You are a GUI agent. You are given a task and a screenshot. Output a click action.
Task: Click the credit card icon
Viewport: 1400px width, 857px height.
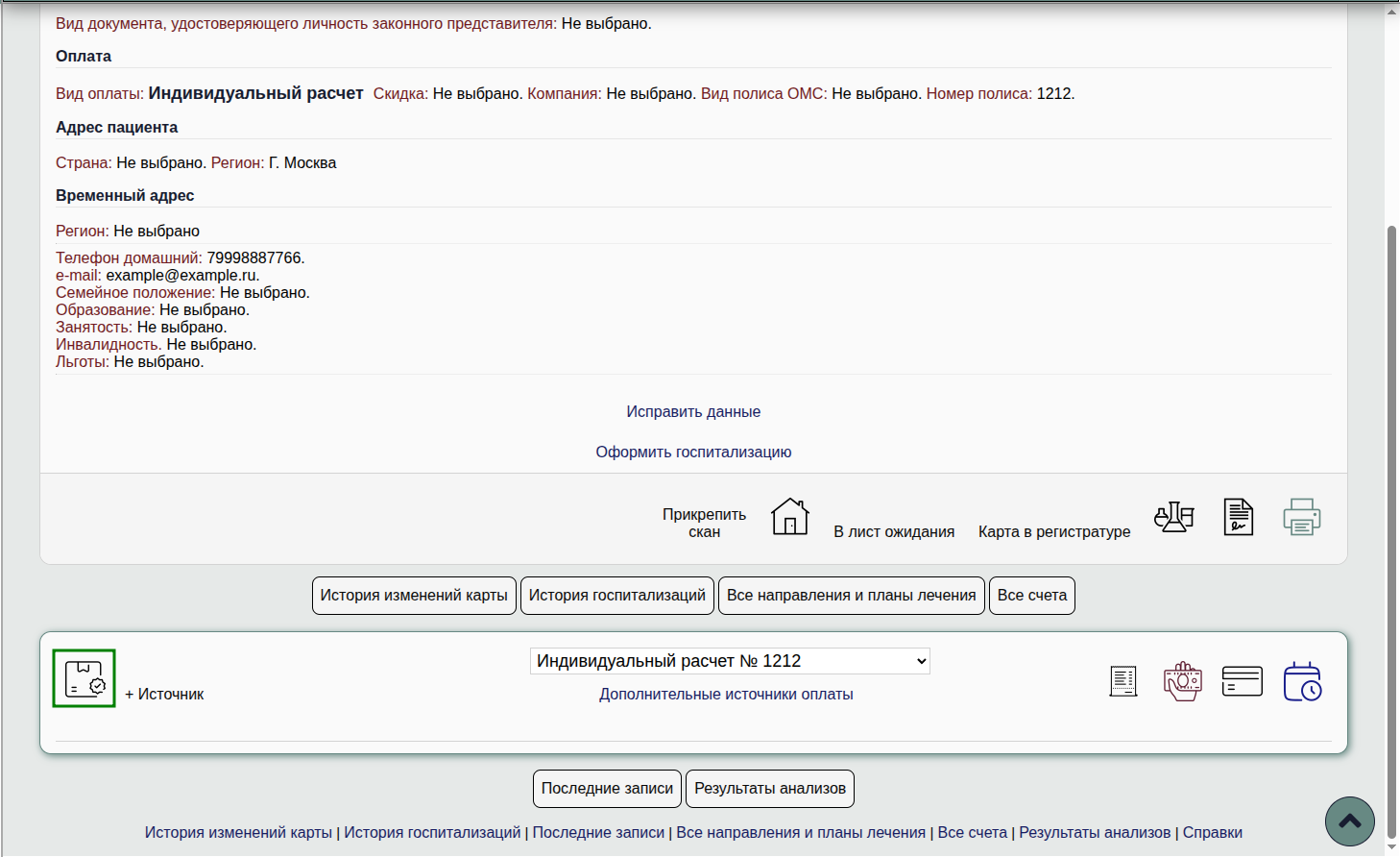(1242, 681)
